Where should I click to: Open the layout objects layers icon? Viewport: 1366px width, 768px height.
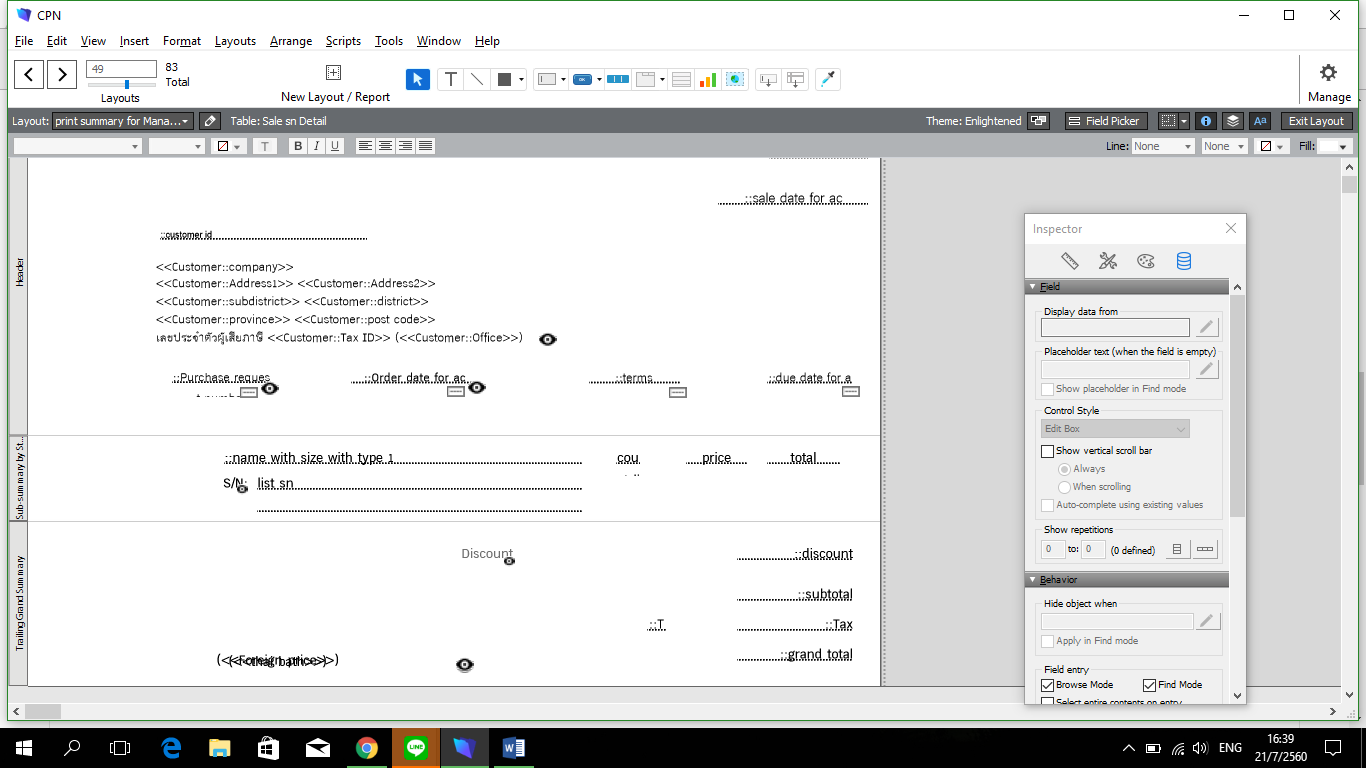pos(1233,121)
